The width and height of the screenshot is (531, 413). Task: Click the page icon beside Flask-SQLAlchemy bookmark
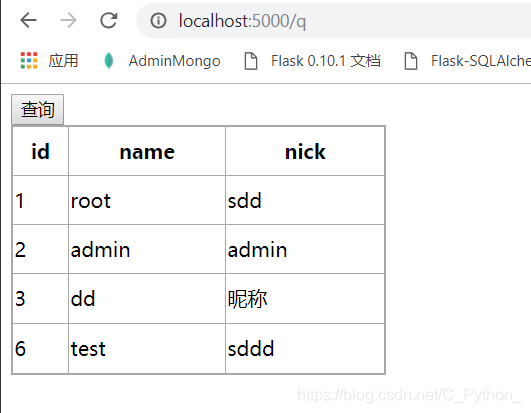coord(411,61)
